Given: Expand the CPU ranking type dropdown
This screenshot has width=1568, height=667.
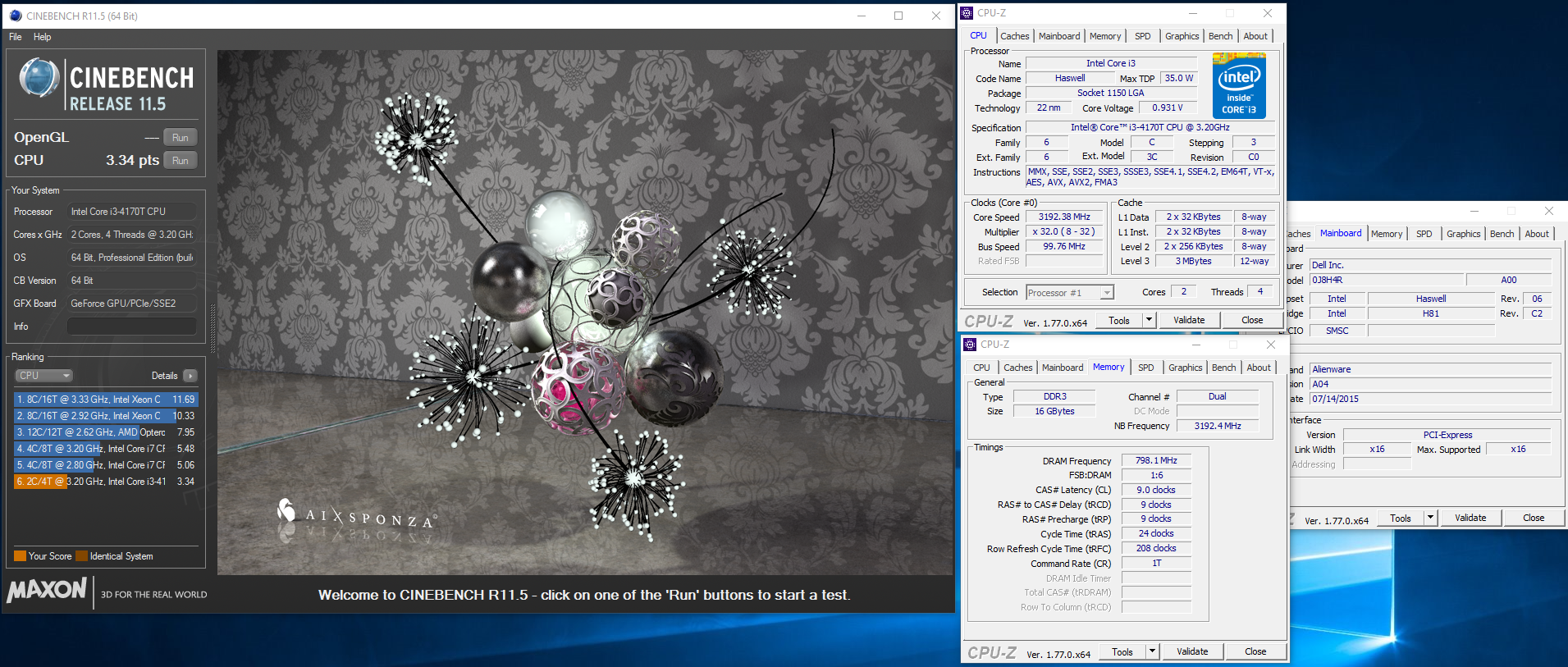Looking at the screenshot, I should pyautogui.click(x=44, y=376).
